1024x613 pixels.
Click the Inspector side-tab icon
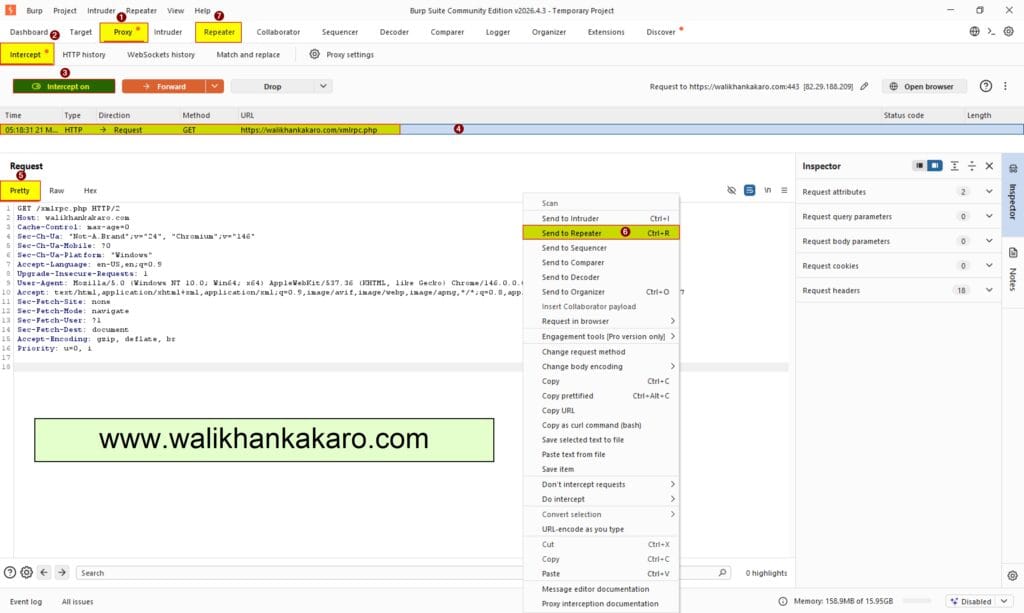click(x=1013, y=168)
